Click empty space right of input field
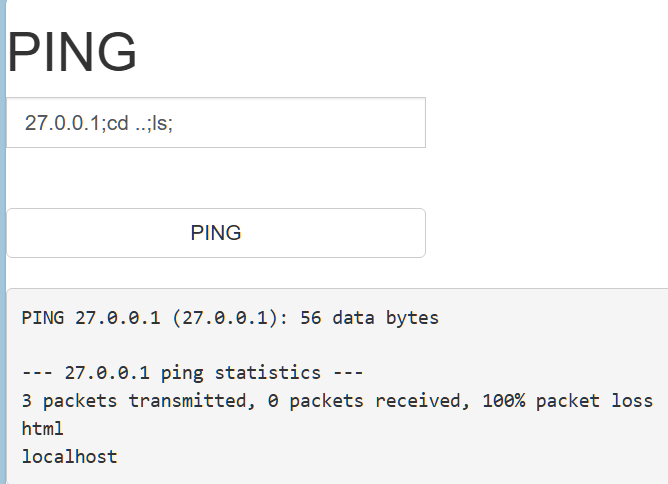668x484 pixels. (x=540, y=123)
